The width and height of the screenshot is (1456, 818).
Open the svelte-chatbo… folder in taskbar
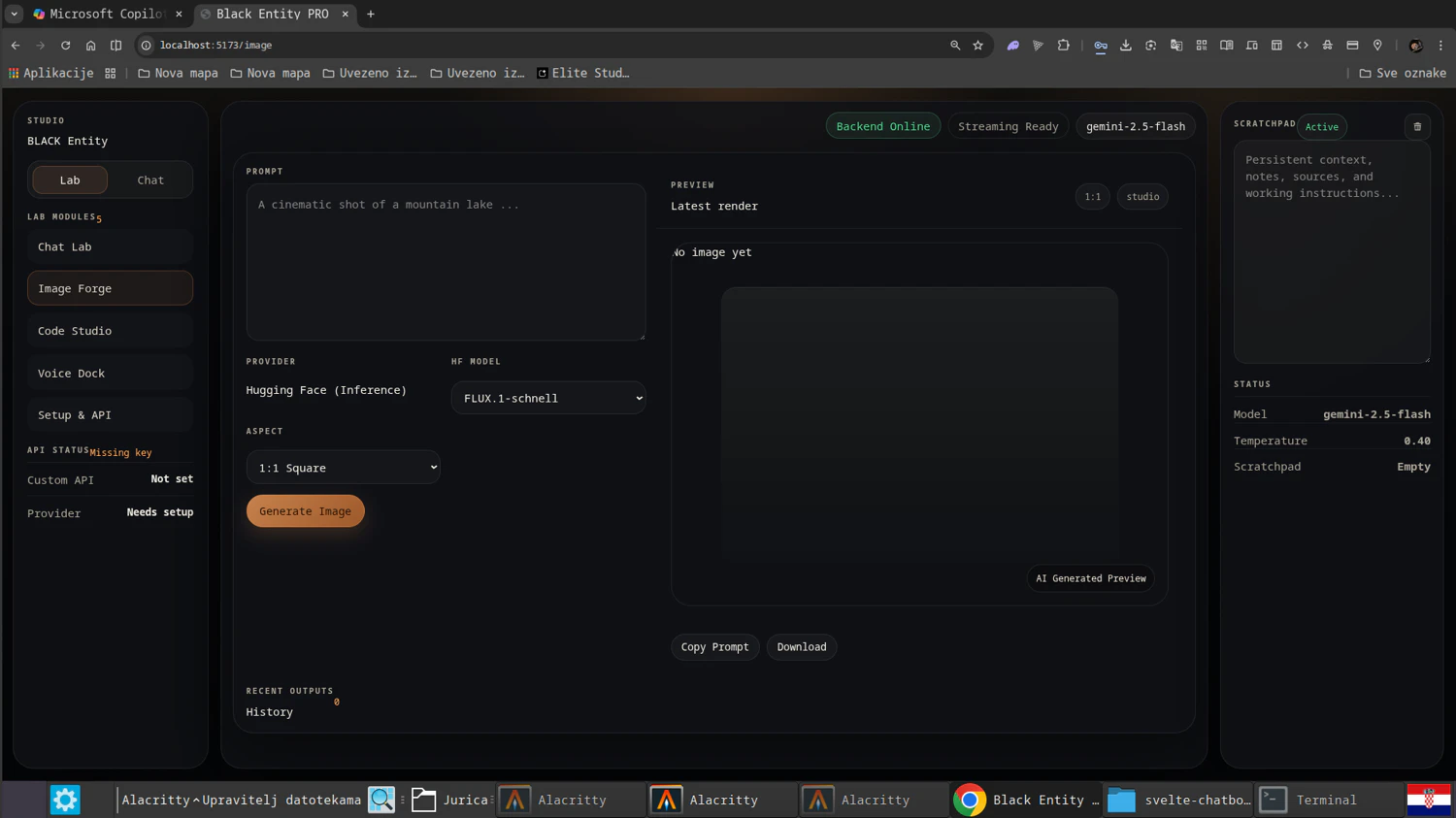coord(1178,800)
